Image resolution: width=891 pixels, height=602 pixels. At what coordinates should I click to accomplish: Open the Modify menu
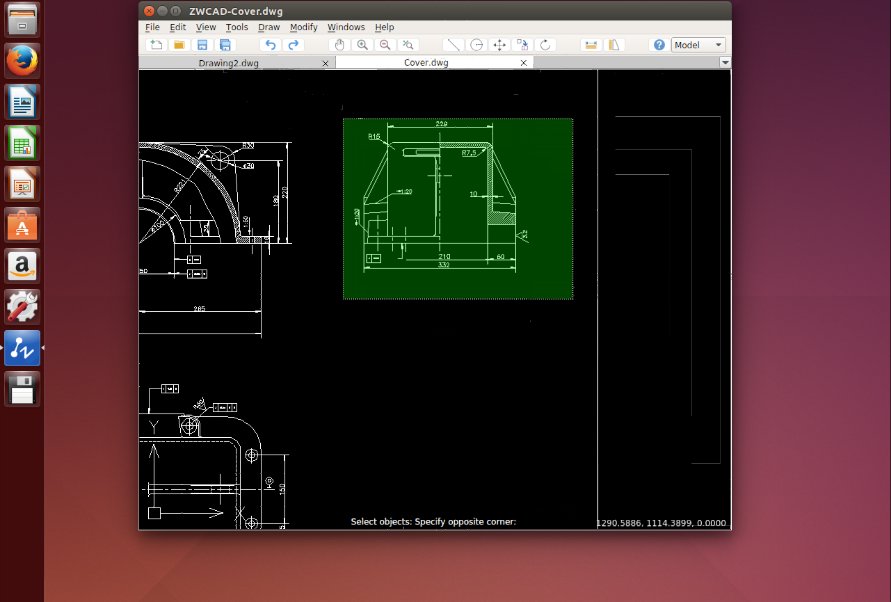tap(303, 27)
